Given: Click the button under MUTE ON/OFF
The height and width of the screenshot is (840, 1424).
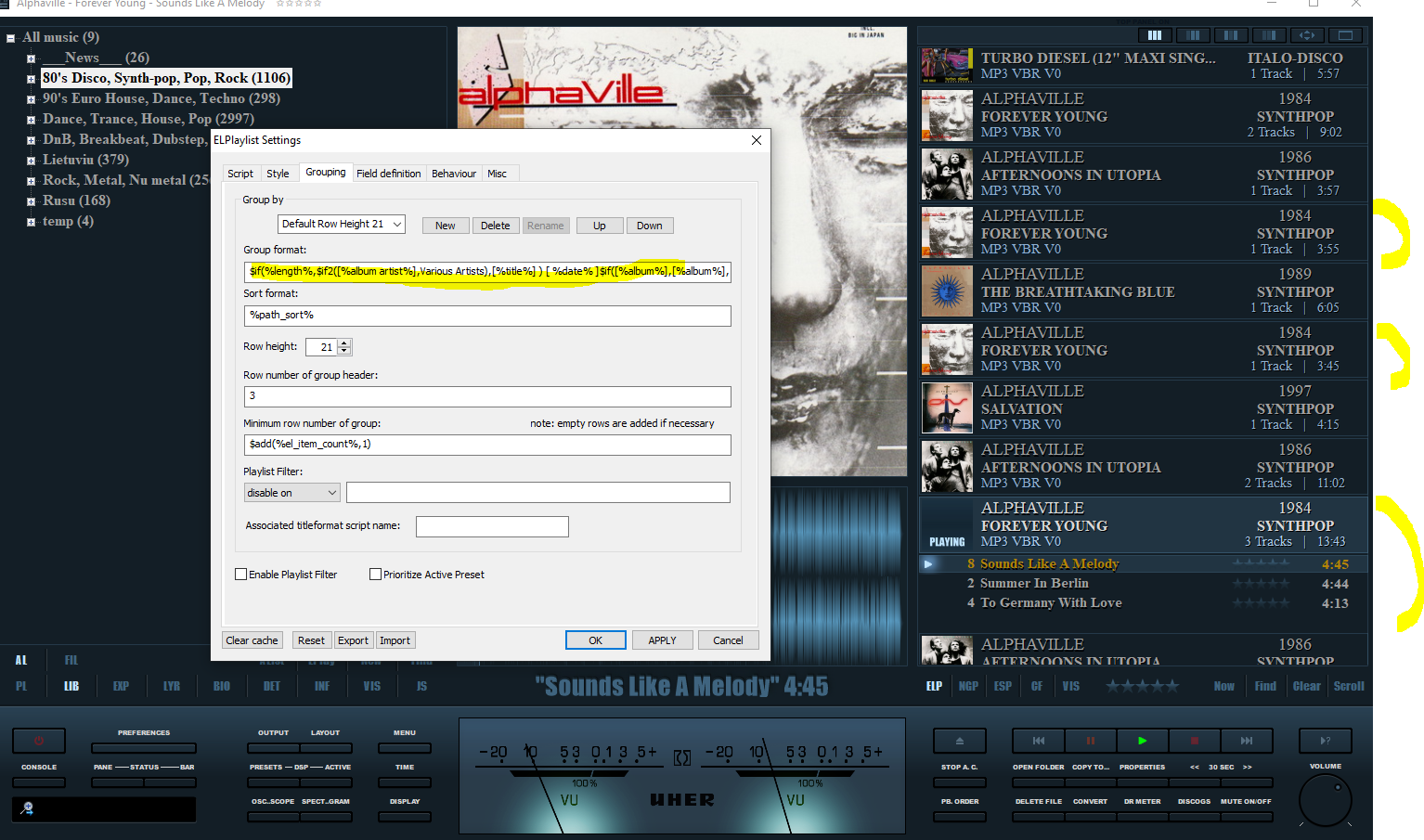Looking at the screenshot, I should point(1246,817).
